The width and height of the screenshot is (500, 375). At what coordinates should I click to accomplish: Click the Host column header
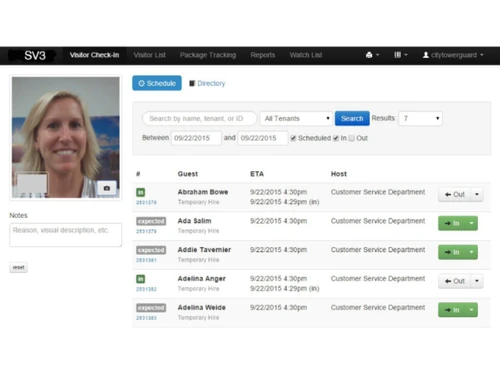pyautogui.click(x=339, y=174)
